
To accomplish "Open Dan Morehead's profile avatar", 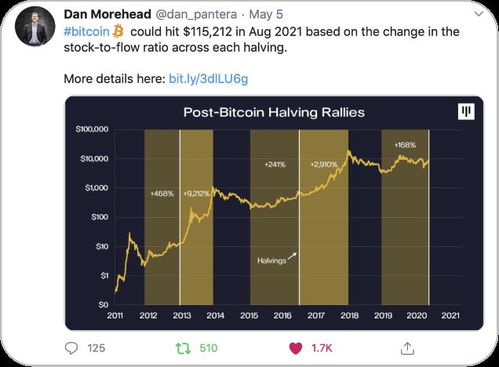I will coord(35,26).
